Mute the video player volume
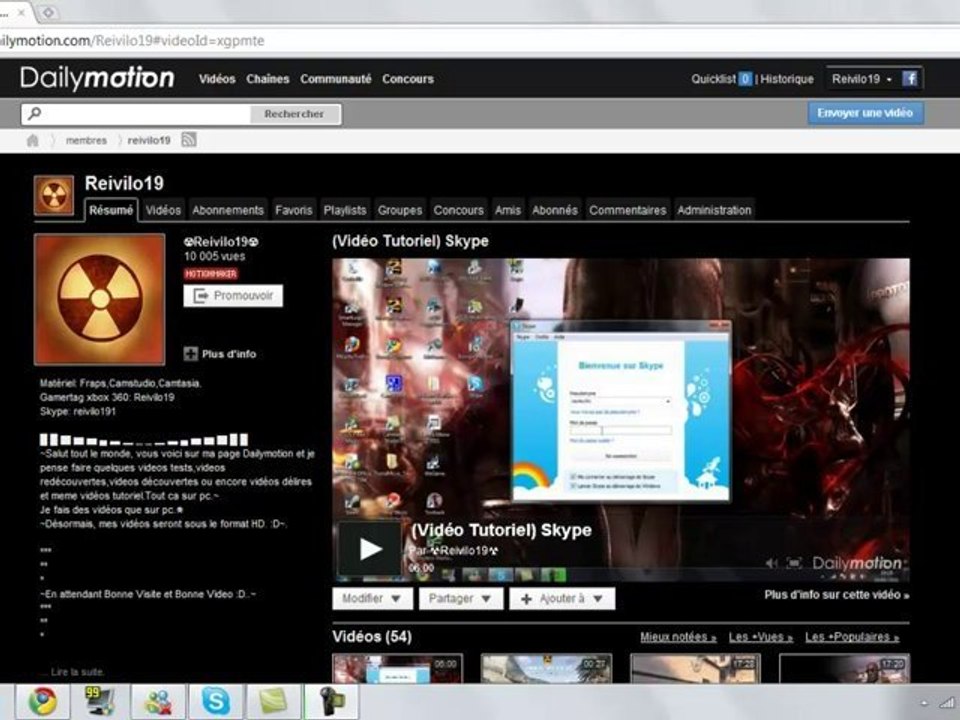 coord(772,563)
